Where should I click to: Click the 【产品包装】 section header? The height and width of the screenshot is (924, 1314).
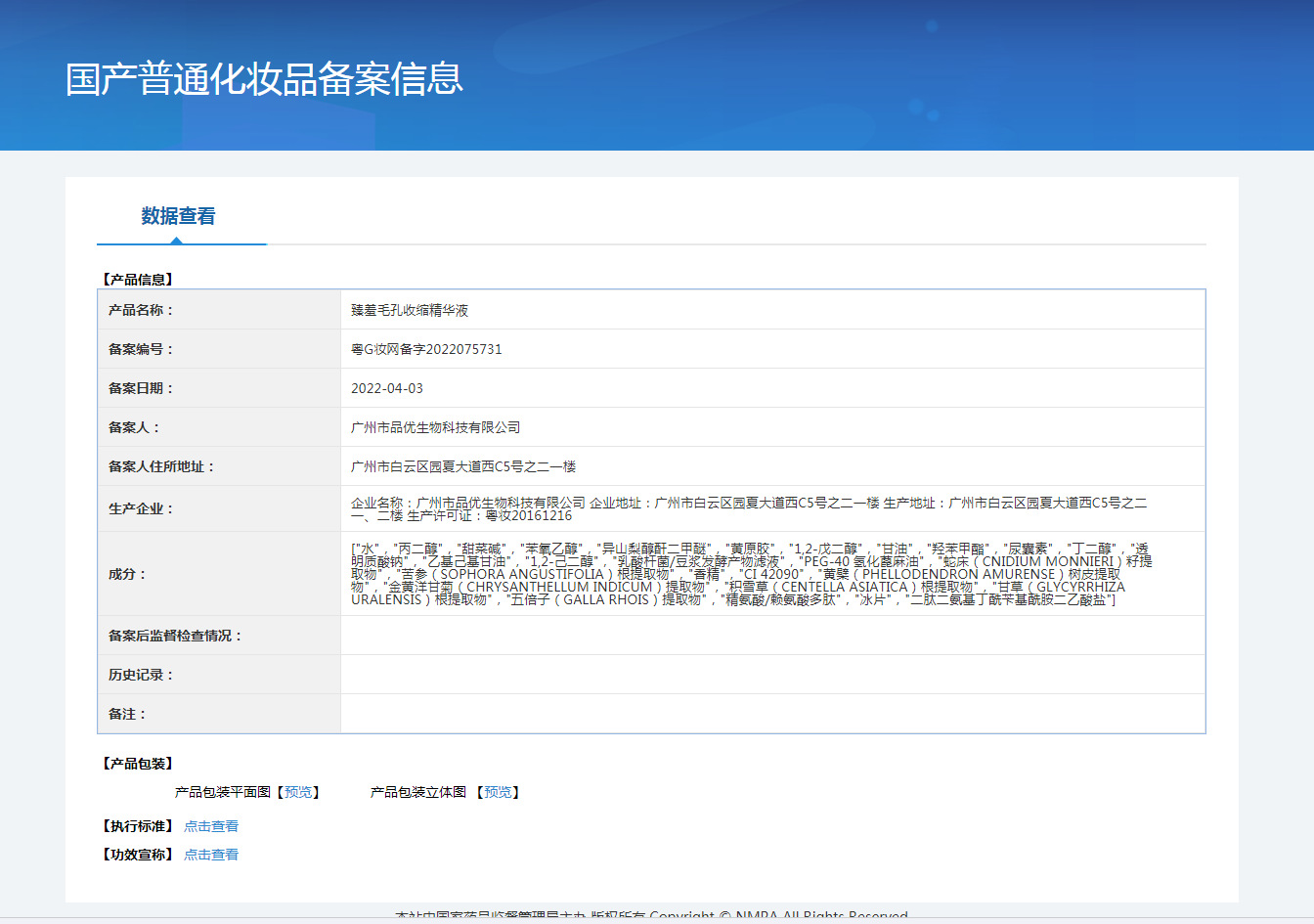pos(138,764)
